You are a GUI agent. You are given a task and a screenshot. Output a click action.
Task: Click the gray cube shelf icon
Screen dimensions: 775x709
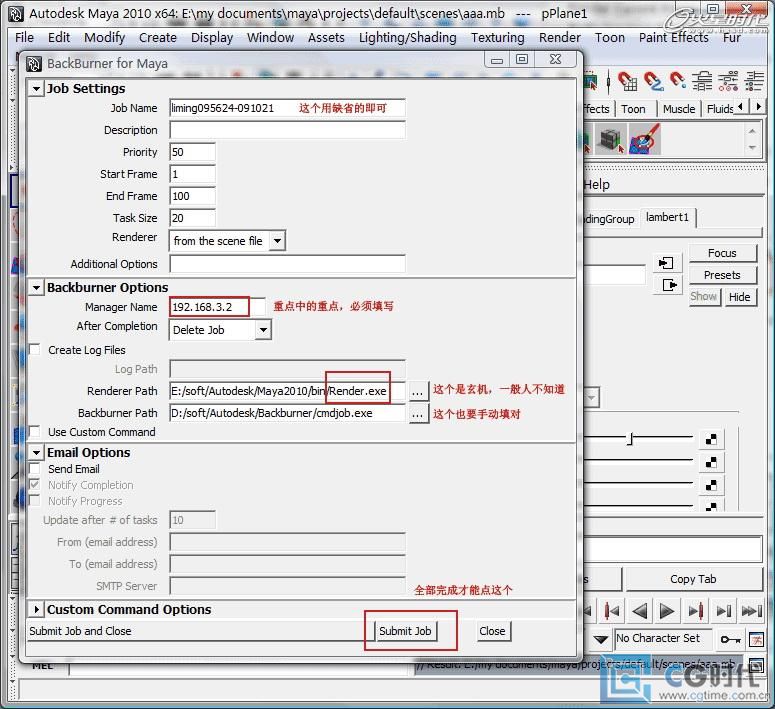tap(610, 139)
